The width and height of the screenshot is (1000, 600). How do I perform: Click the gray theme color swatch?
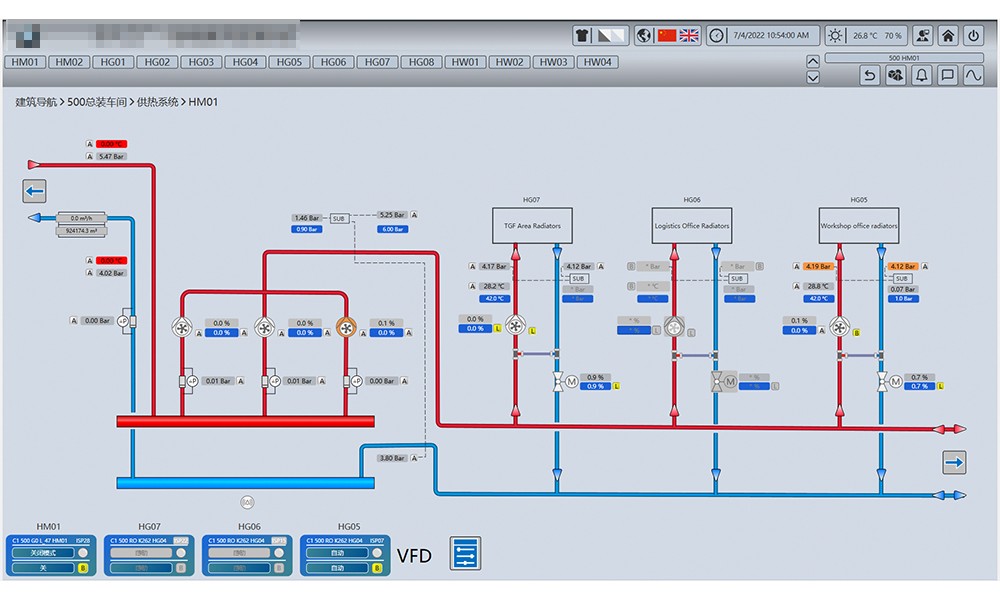click(x=612, y=35)
